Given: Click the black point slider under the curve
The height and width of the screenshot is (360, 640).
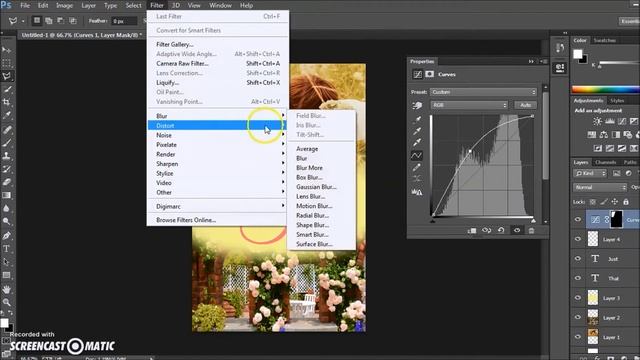Looking at the screenshot, I should [433, 221].
